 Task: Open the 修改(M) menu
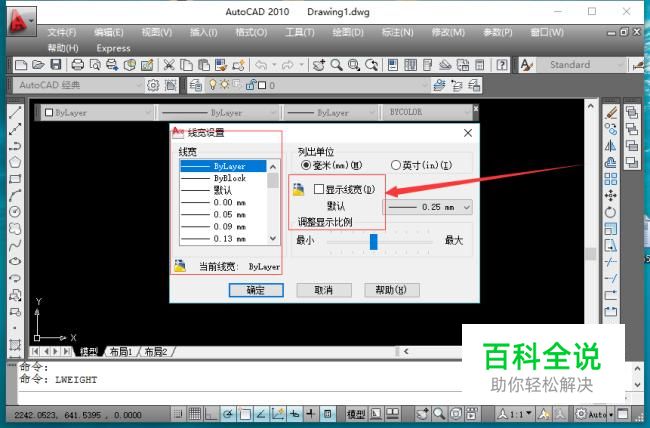pos(448,32)
